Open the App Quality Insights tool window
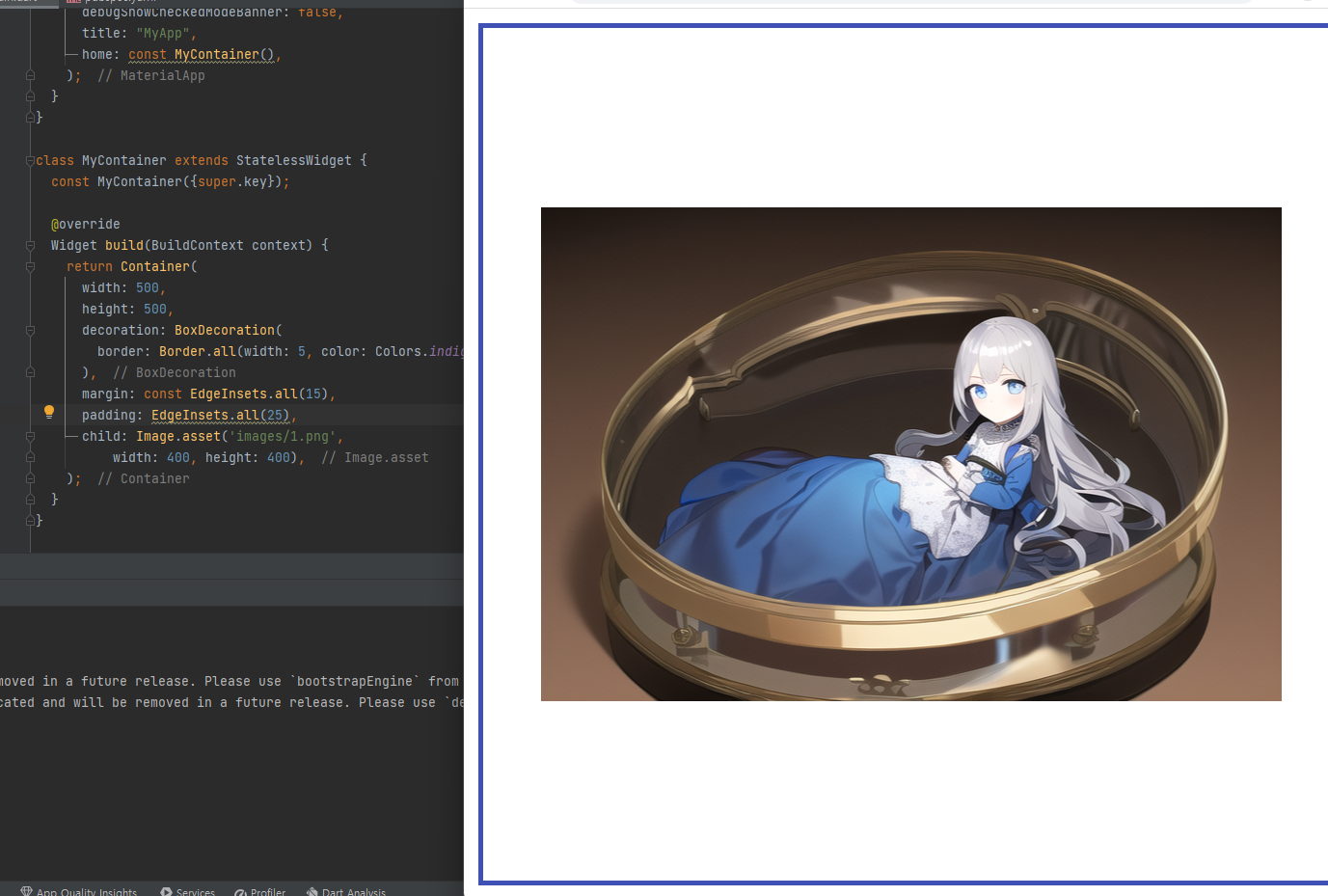1328x896 pixels. point(79,891)
